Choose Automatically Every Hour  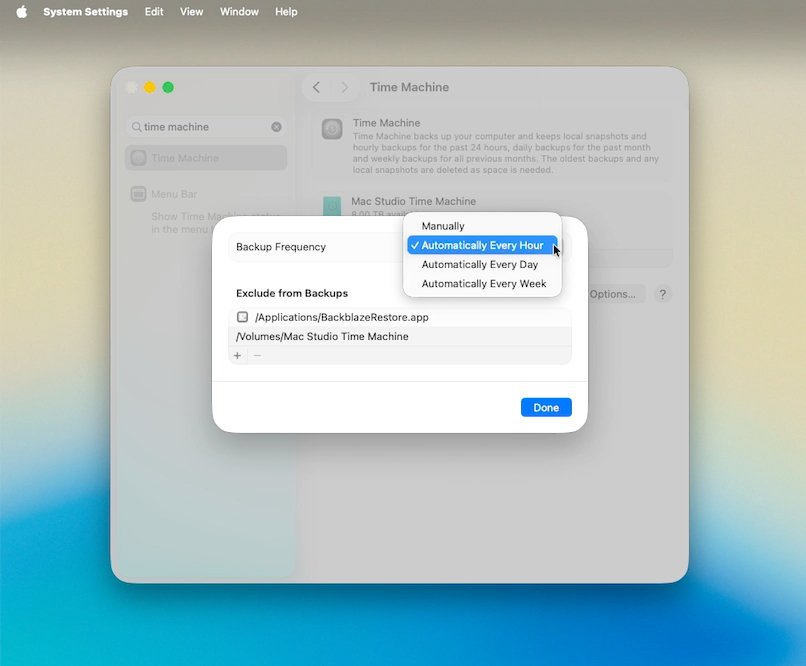pos(482,245)
